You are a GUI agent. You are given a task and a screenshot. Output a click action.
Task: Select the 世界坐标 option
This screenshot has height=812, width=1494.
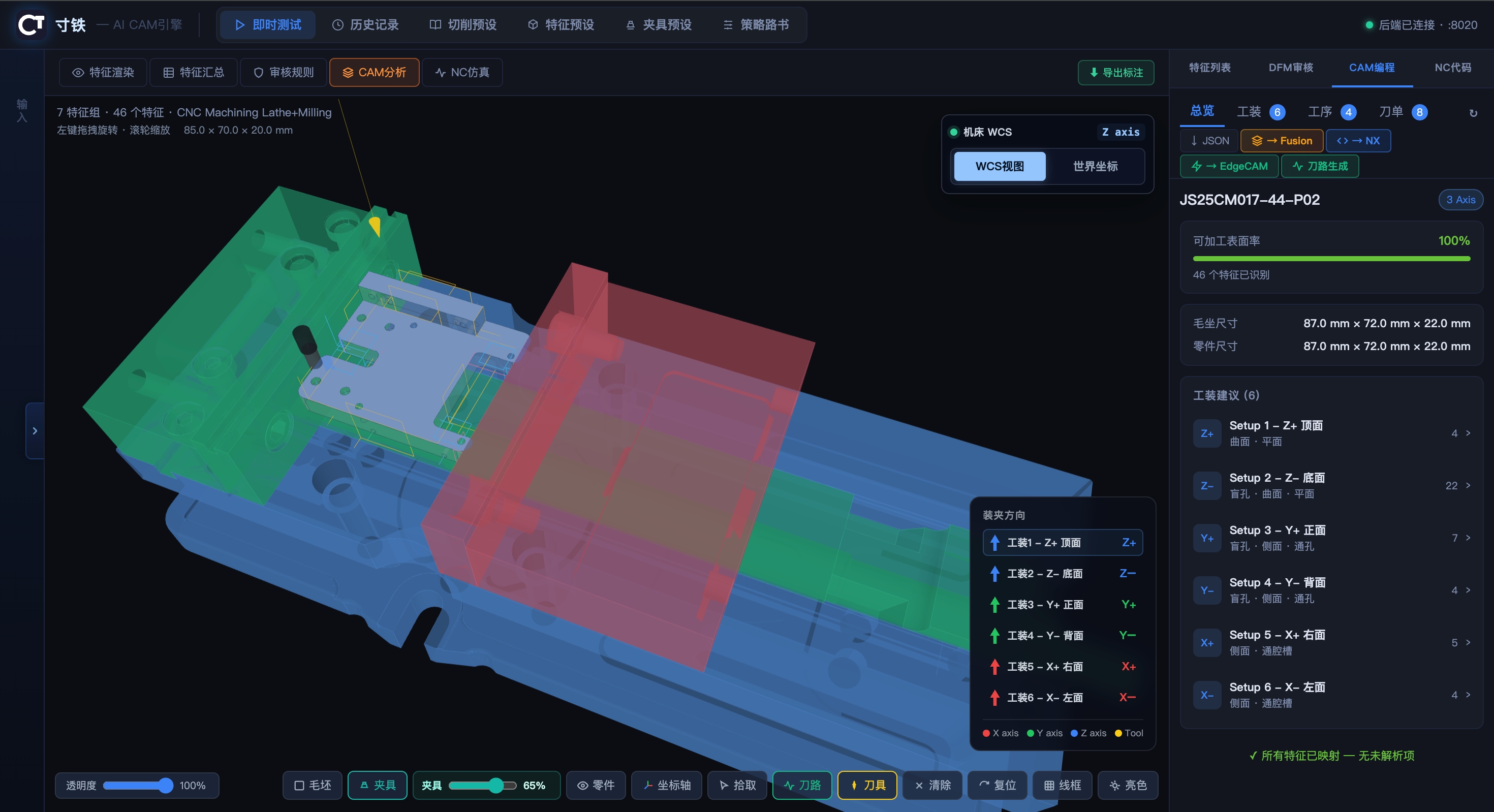[x=1095, y=167]
